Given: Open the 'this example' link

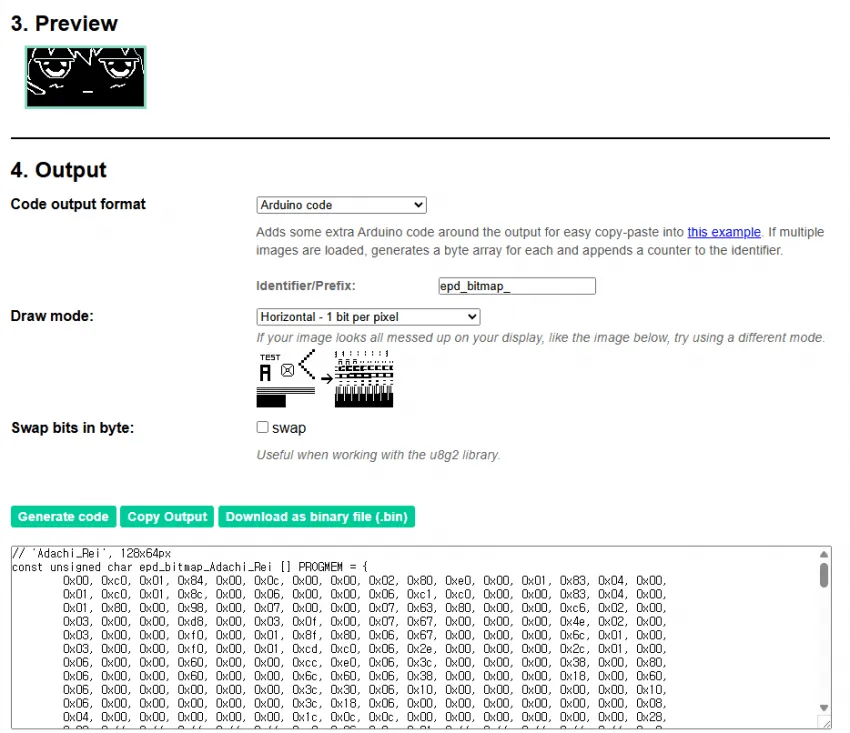Looking at the screenshot, I should [x=724, y=232].
